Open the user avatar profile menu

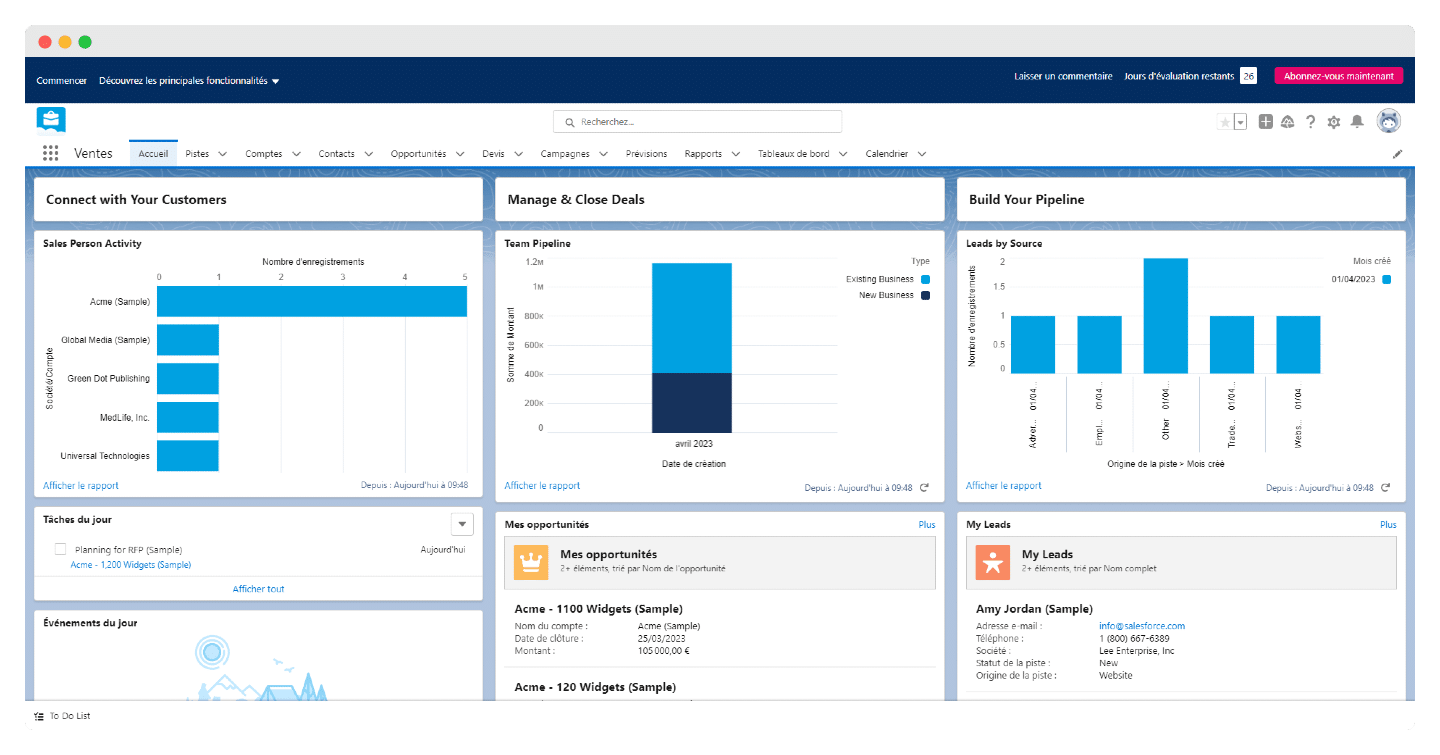click(x=1389, y=121)
